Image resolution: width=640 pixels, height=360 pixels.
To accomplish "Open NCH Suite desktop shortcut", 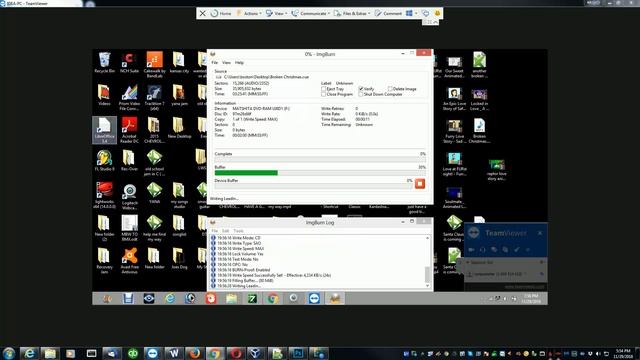I will [129, 62].
